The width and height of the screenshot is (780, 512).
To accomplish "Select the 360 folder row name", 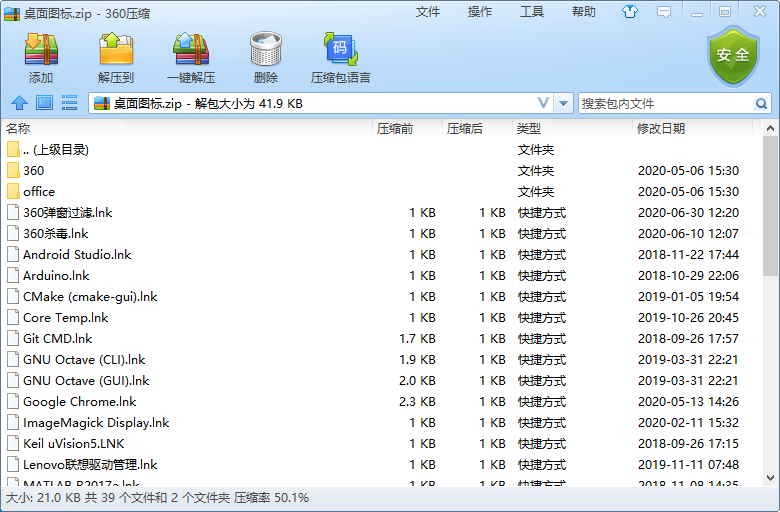I will [x=33, y=171].
